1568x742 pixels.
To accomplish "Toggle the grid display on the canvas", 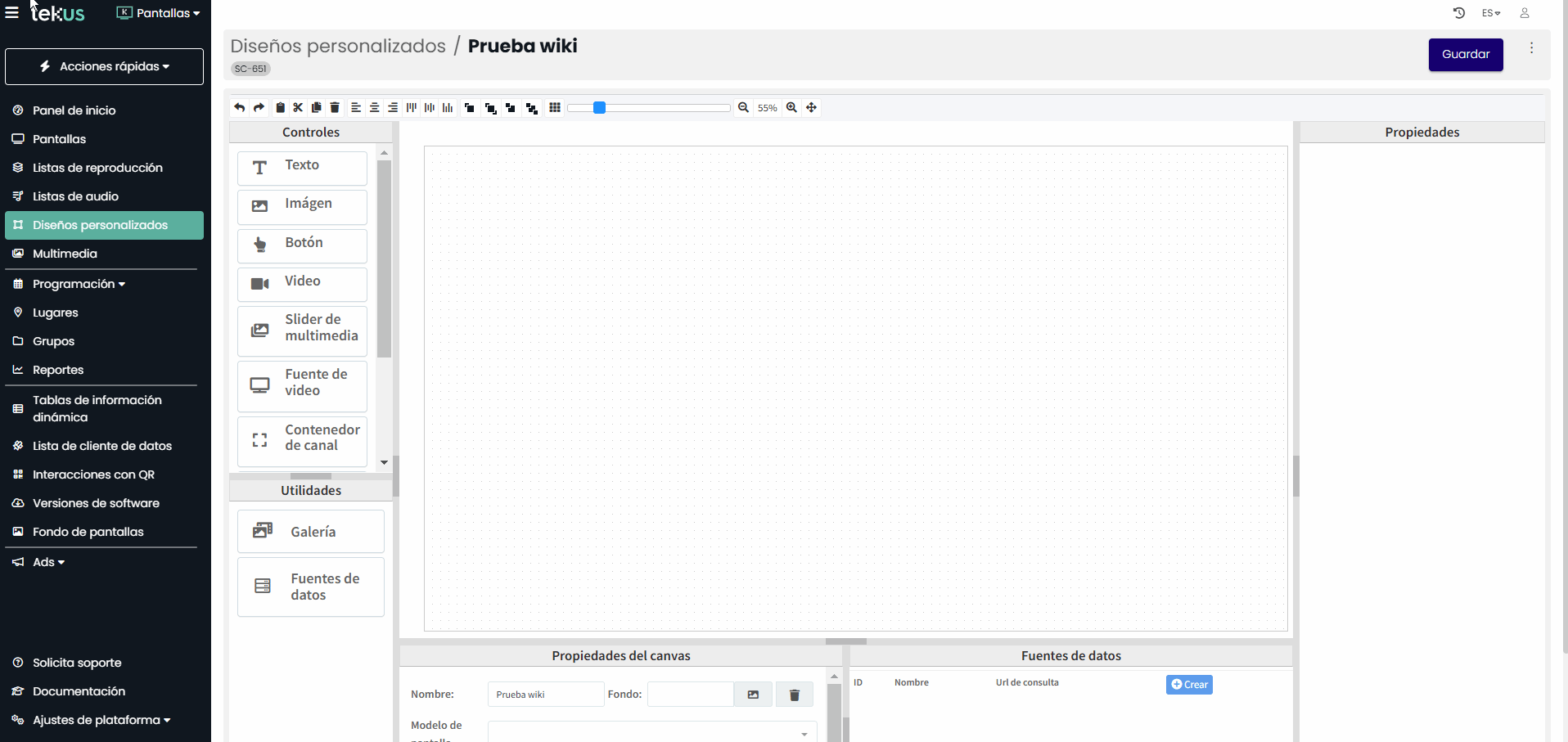I will click(555, 107).
